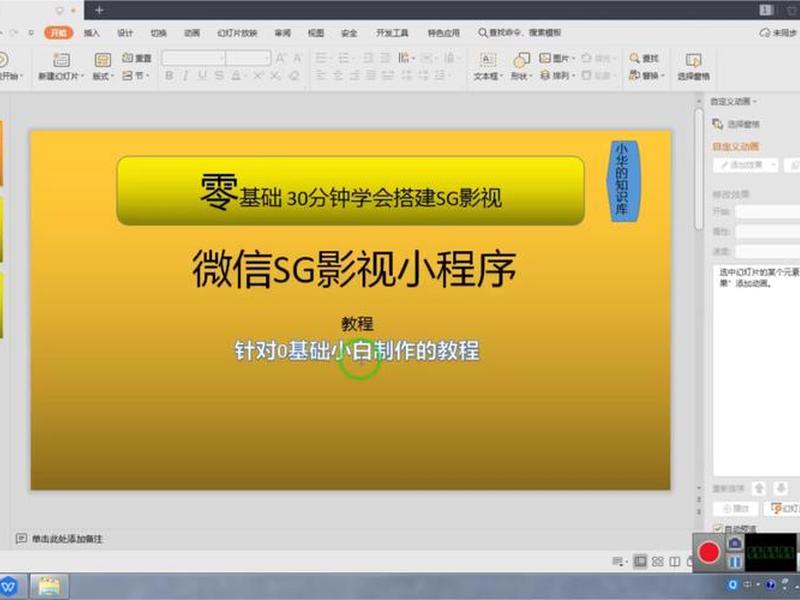800x600 pixels.
Task: Switch to normal view in status bar
Action: click(x=640, y=562)
